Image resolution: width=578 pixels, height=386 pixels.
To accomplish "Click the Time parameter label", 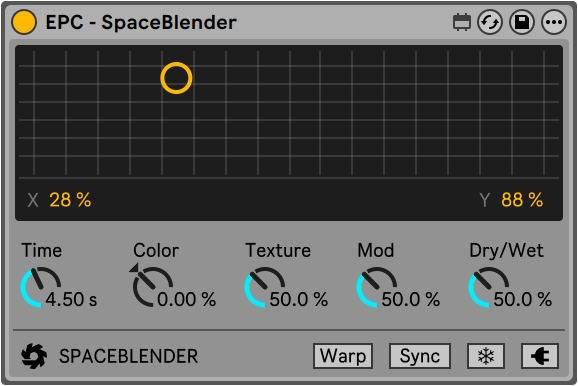I will (x=42, y=250).
